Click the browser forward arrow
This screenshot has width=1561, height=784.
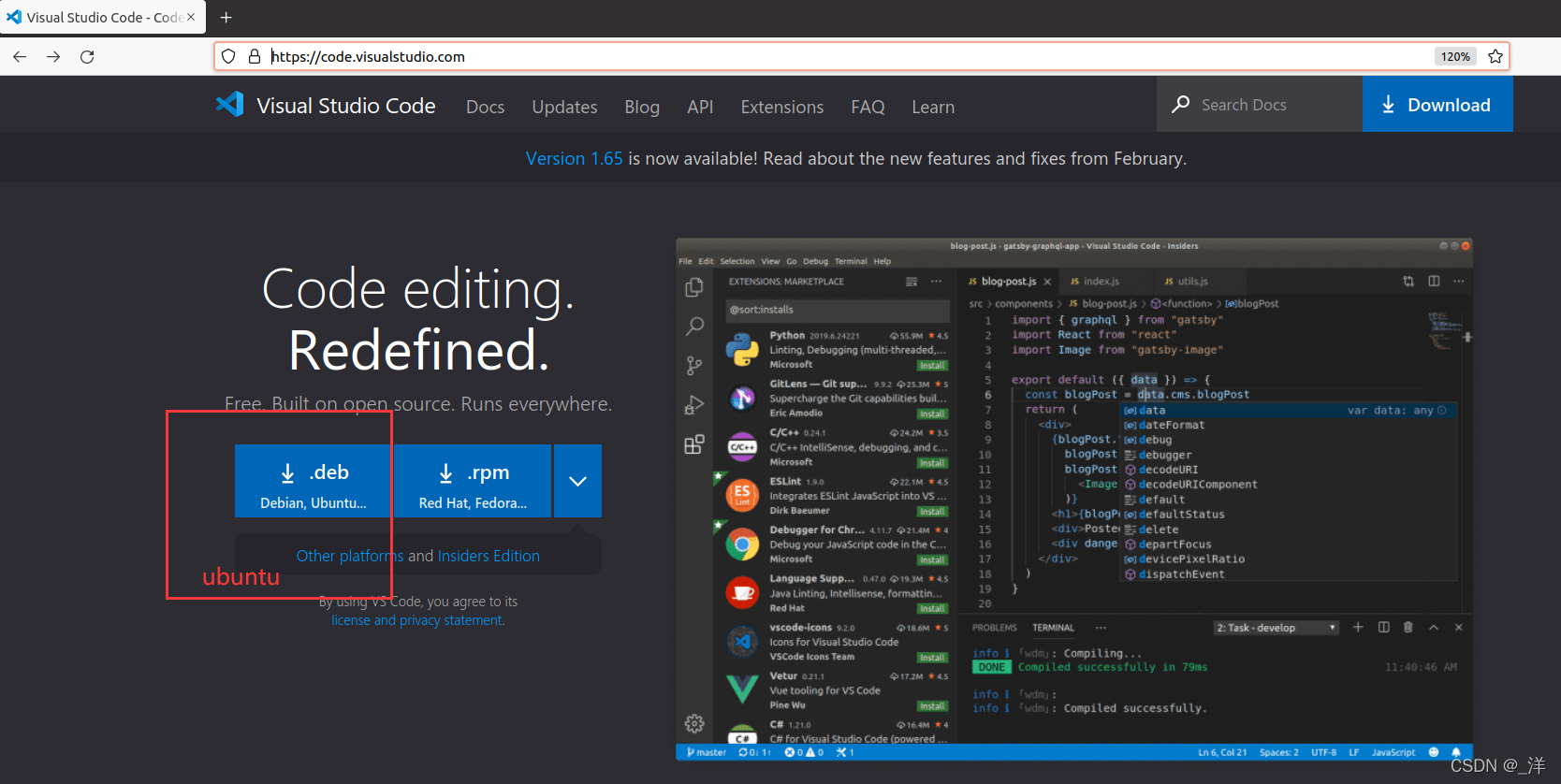pos(53,56)
